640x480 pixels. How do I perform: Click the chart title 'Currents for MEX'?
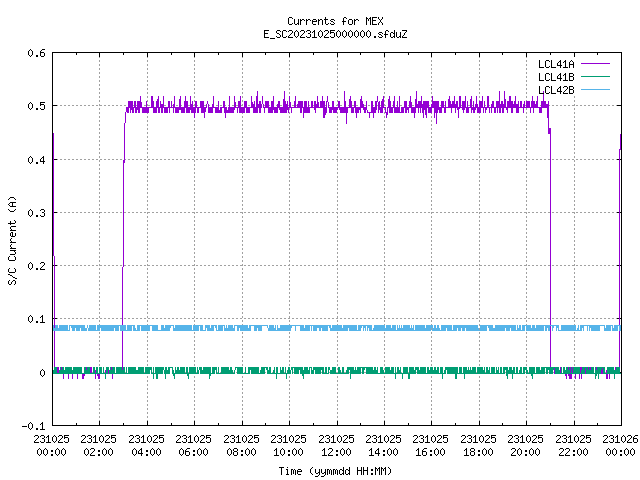coord(335,21)
